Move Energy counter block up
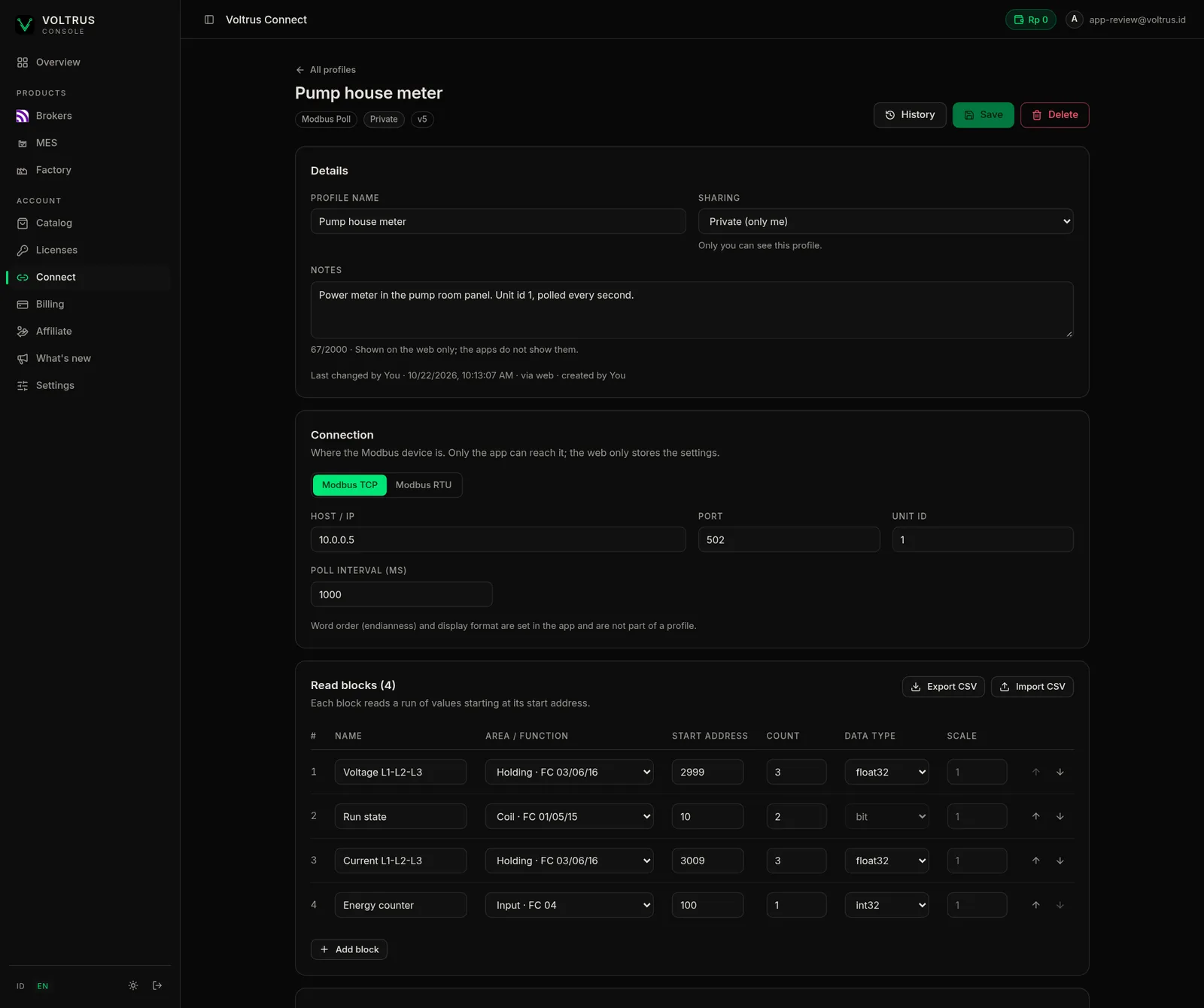The width and height of the screenshot is (1204, 1008). (1035, 905)
